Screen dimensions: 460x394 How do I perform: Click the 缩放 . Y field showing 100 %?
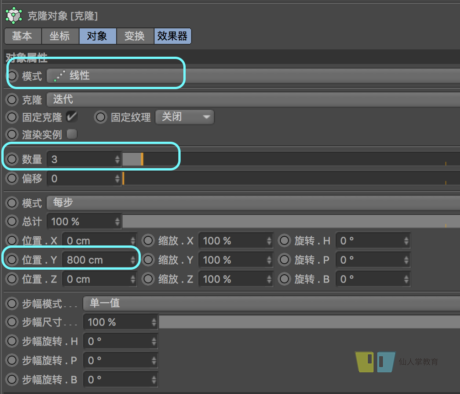[x=232, y=260]
